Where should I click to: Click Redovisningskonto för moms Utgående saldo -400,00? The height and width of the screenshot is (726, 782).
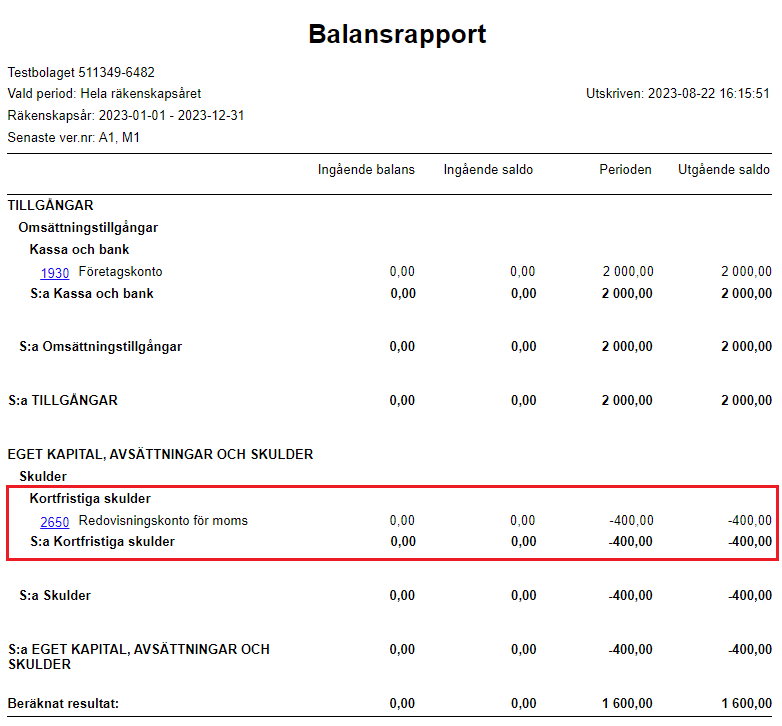(750, 520)
